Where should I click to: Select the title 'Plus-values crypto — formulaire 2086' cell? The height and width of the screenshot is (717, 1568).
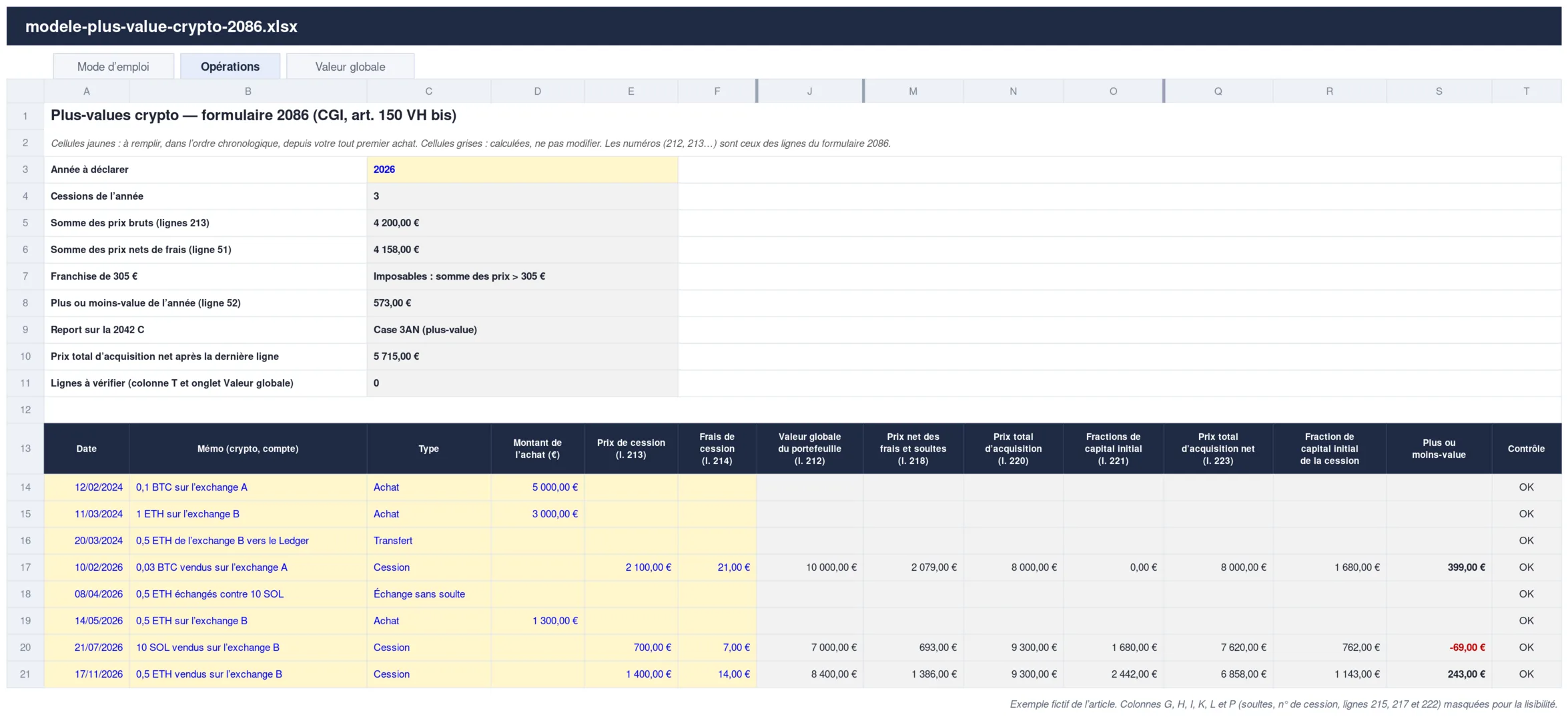pos(254,115)
